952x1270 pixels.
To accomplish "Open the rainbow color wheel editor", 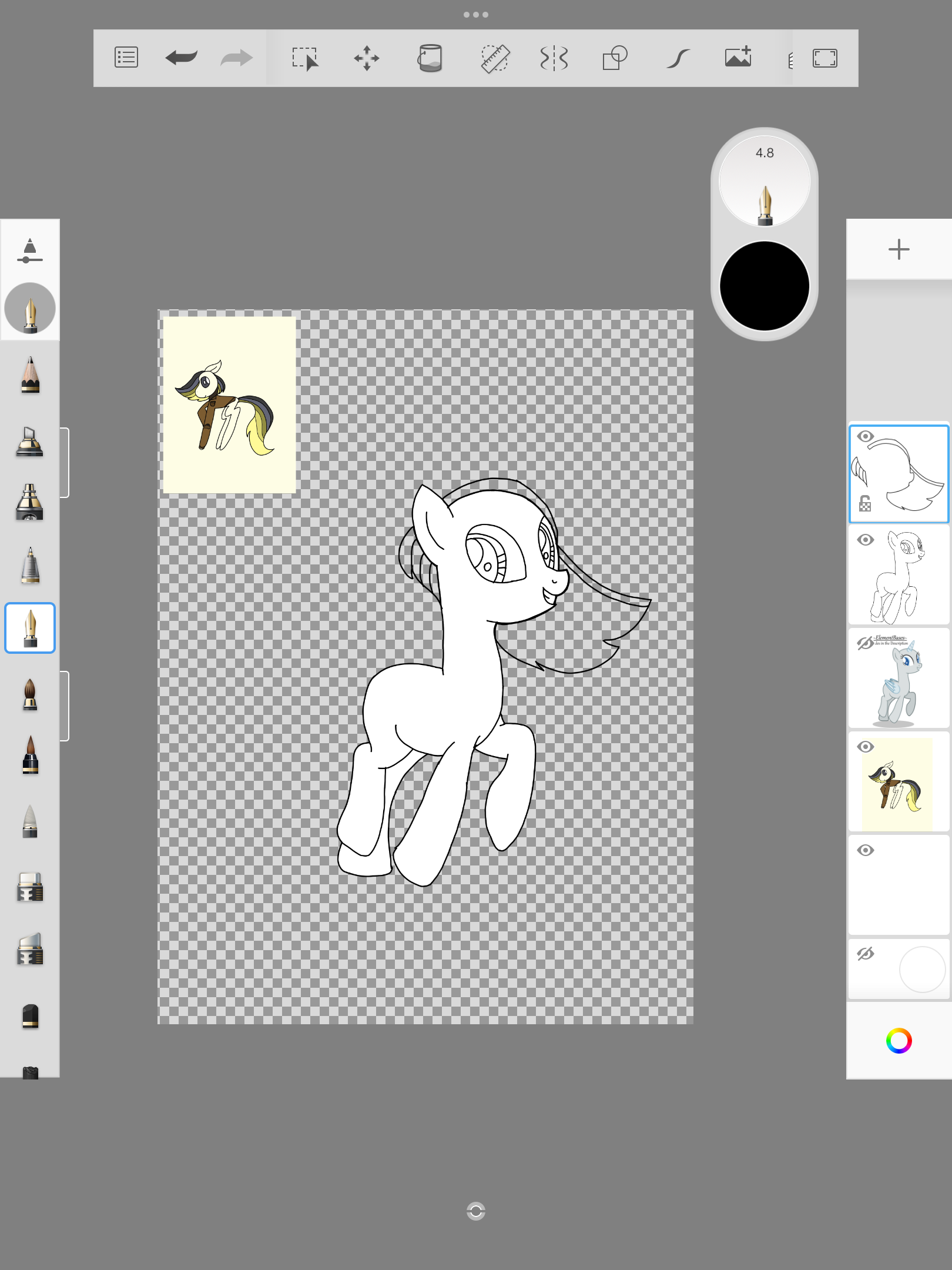I will tap(899, 1041).
